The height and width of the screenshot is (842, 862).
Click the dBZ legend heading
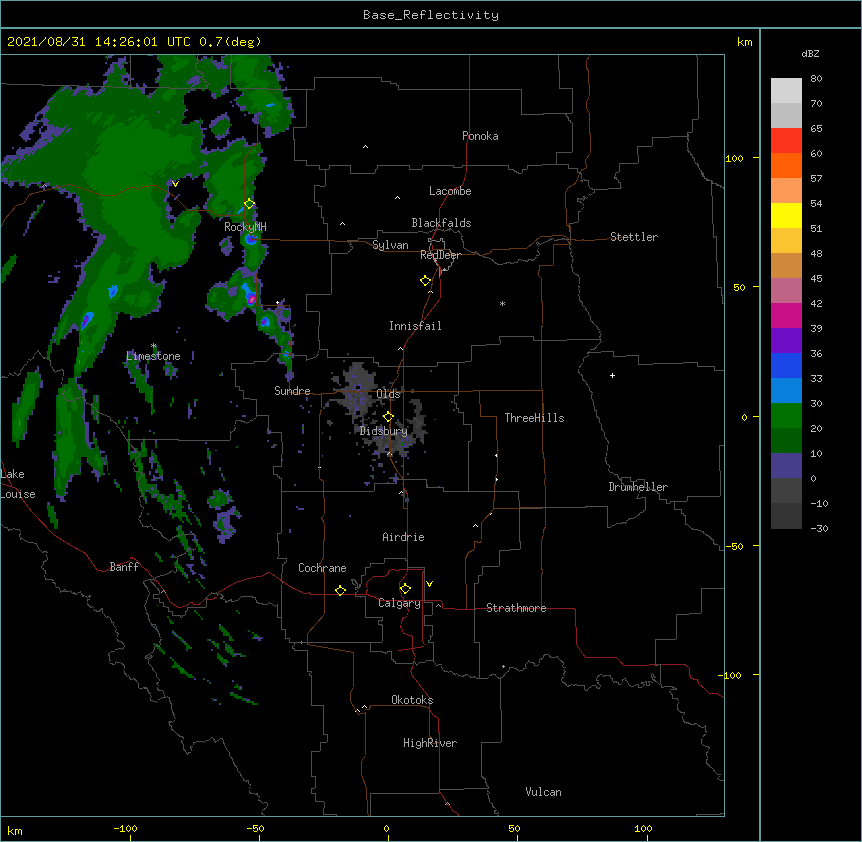tap(810, 54)
